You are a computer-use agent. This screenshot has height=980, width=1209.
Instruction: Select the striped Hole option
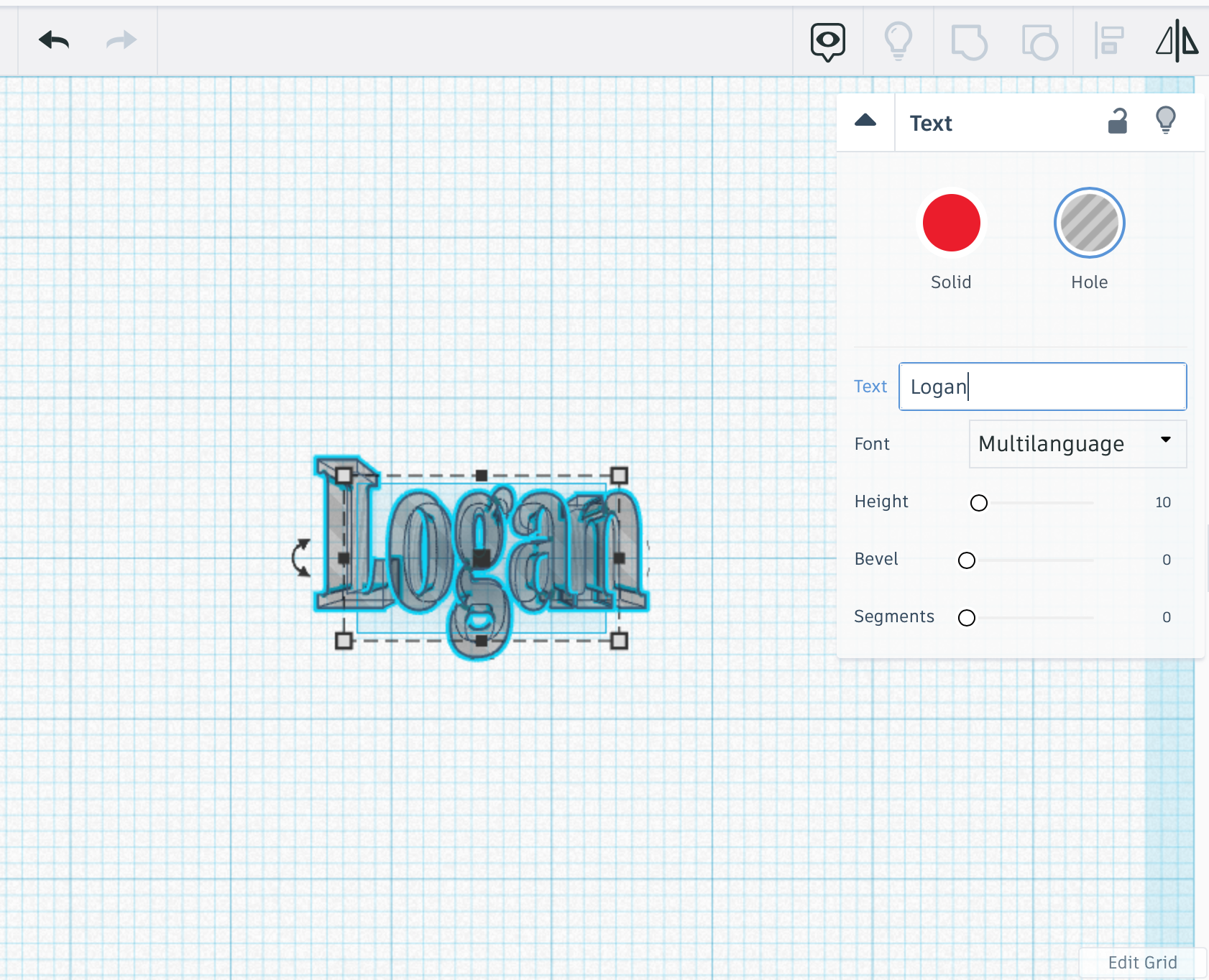pos(1089,223)
